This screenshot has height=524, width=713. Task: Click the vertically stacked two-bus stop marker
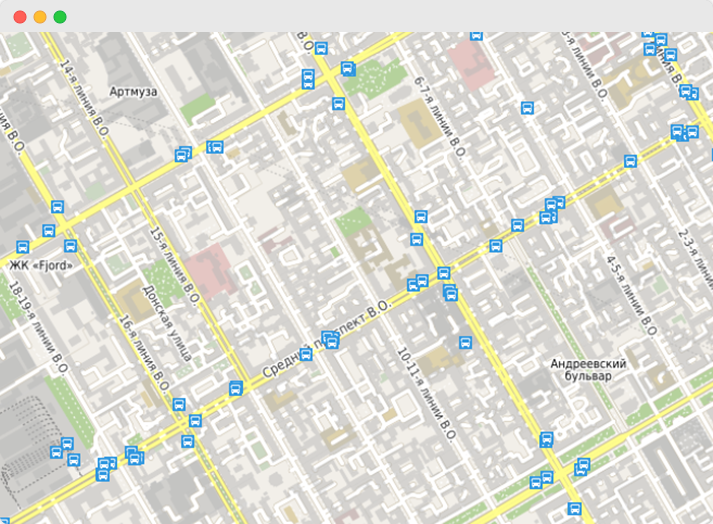click(x=308, y=79)
